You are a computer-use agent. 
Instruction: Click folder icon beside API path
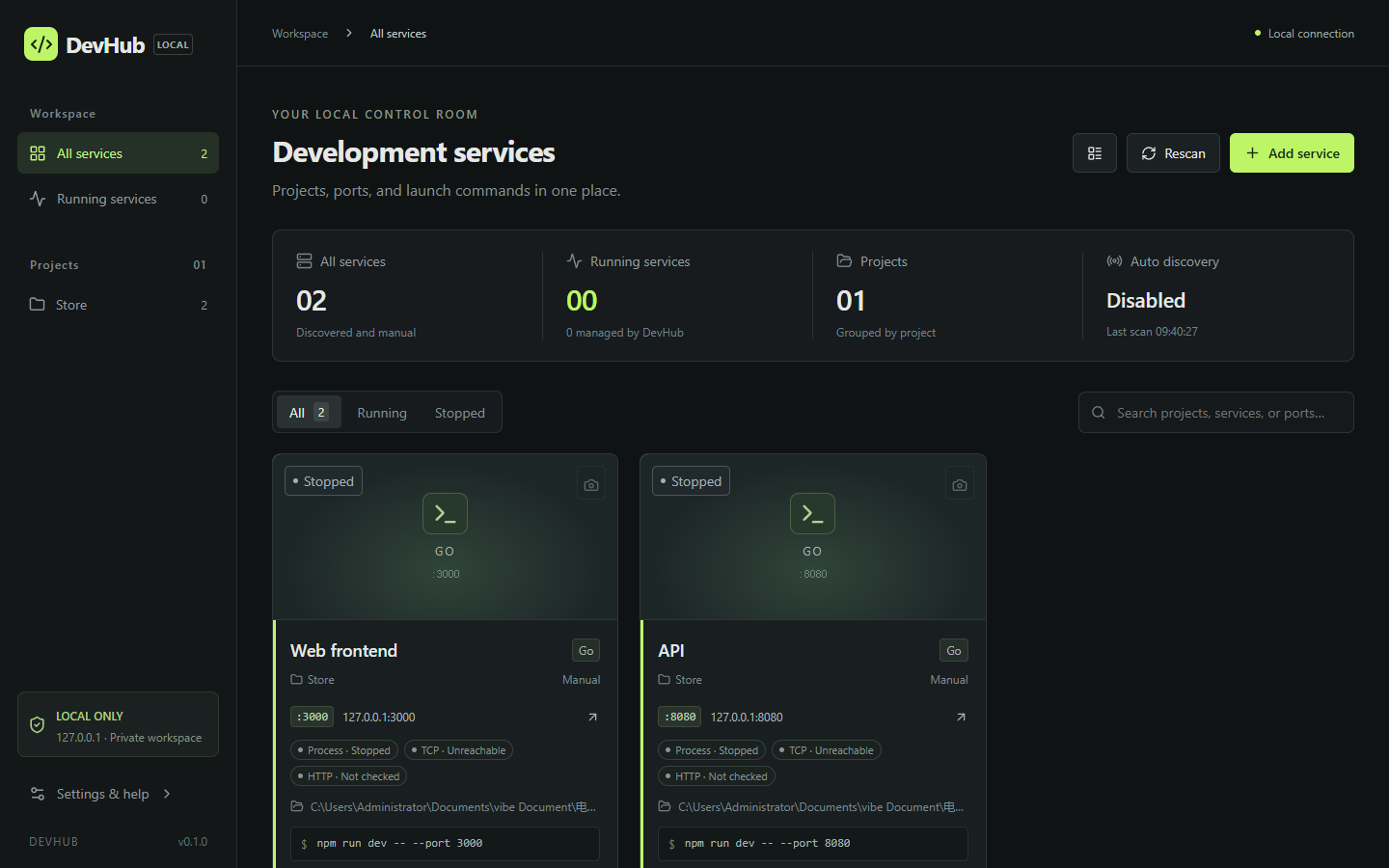tap(665, 806)
